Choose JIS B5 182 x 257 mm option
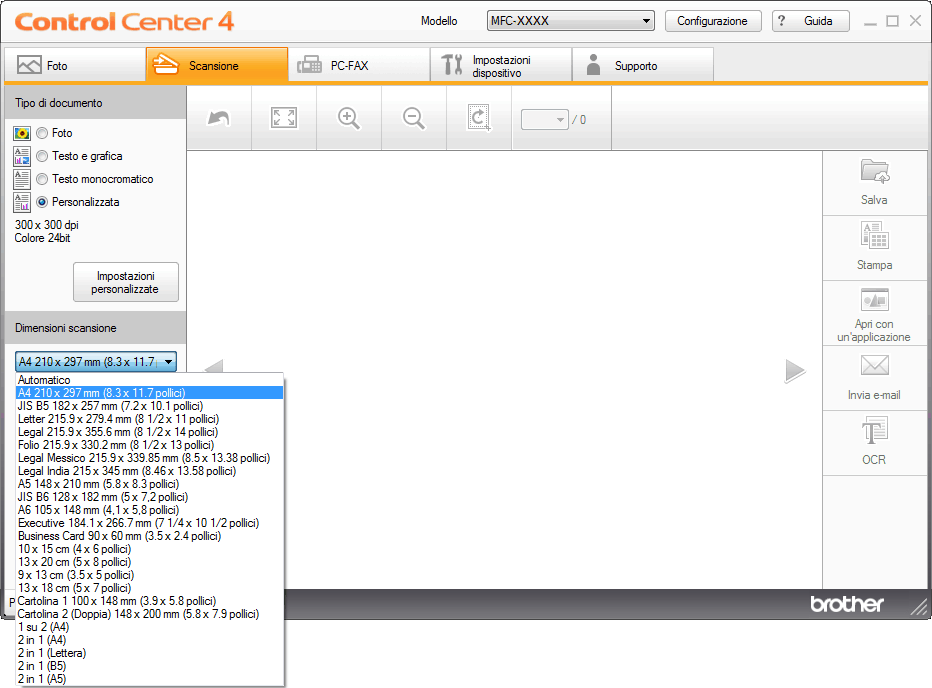Image resolution: width=932 pixels, height=688 pixels. tap(149, 406)
